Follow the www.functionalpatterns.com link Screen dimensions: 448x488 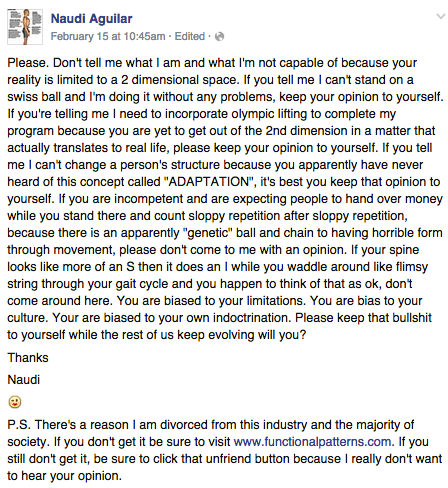314,442
